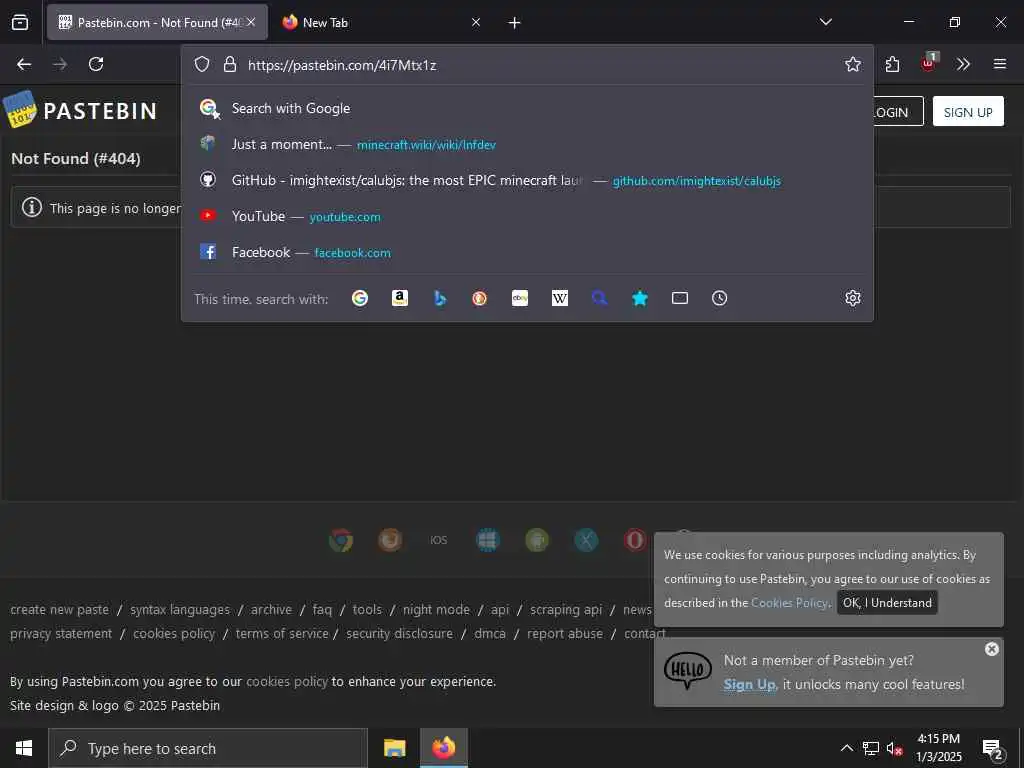Image resolution: width=1024 pixels, height=768 pixels.
Task: Open the archive footer link
Action: [x=271, y=609]
